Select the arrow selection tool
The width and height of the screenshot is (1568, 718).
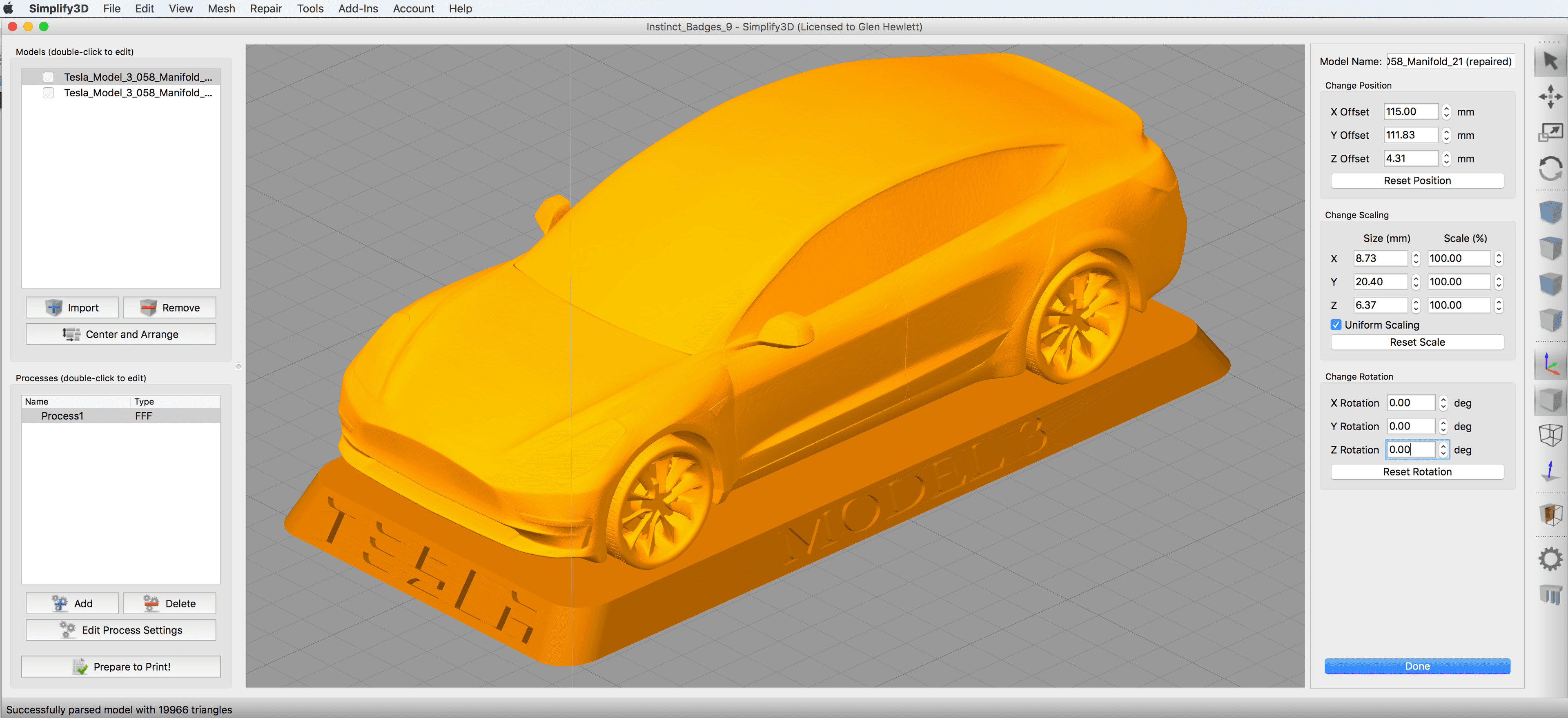coord(1550,61)
